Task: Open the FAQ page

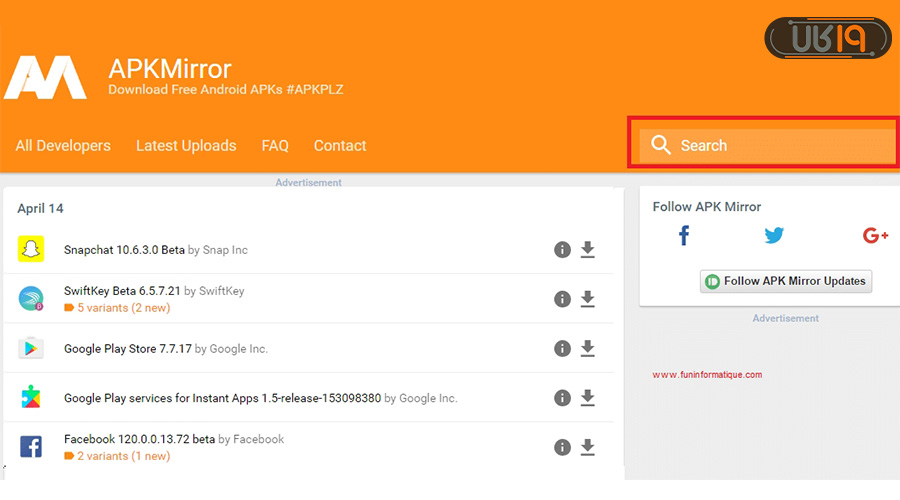Action: click(275, 146)
